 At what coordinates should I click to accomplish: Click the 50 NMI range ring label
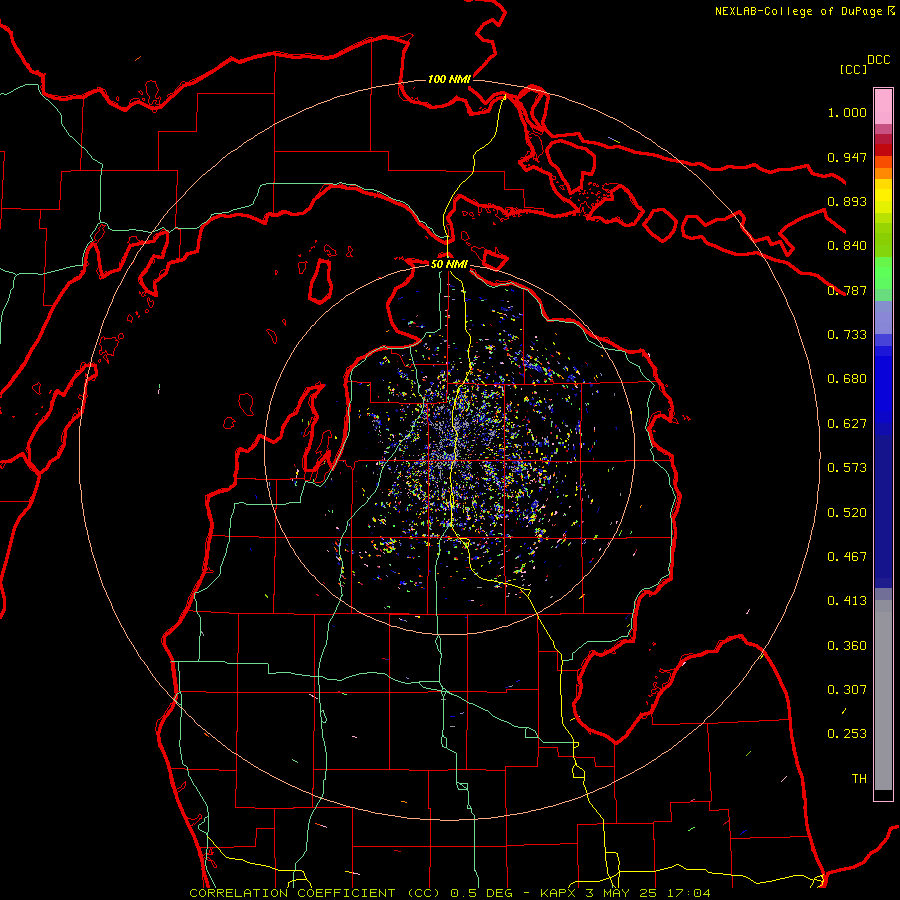(x=449, y=264)
